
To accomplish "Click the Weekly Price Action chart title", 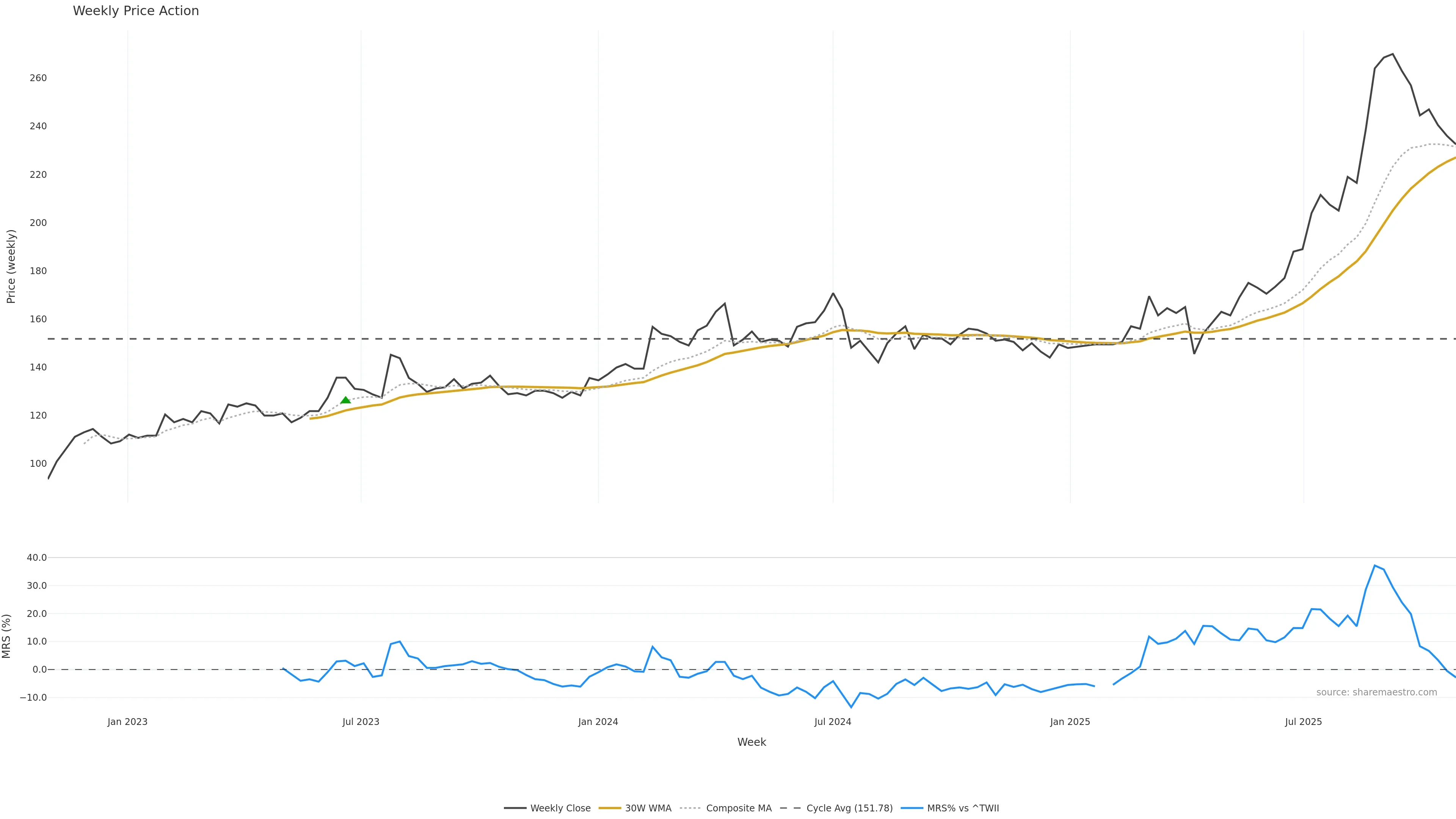I will click(136, 11).
